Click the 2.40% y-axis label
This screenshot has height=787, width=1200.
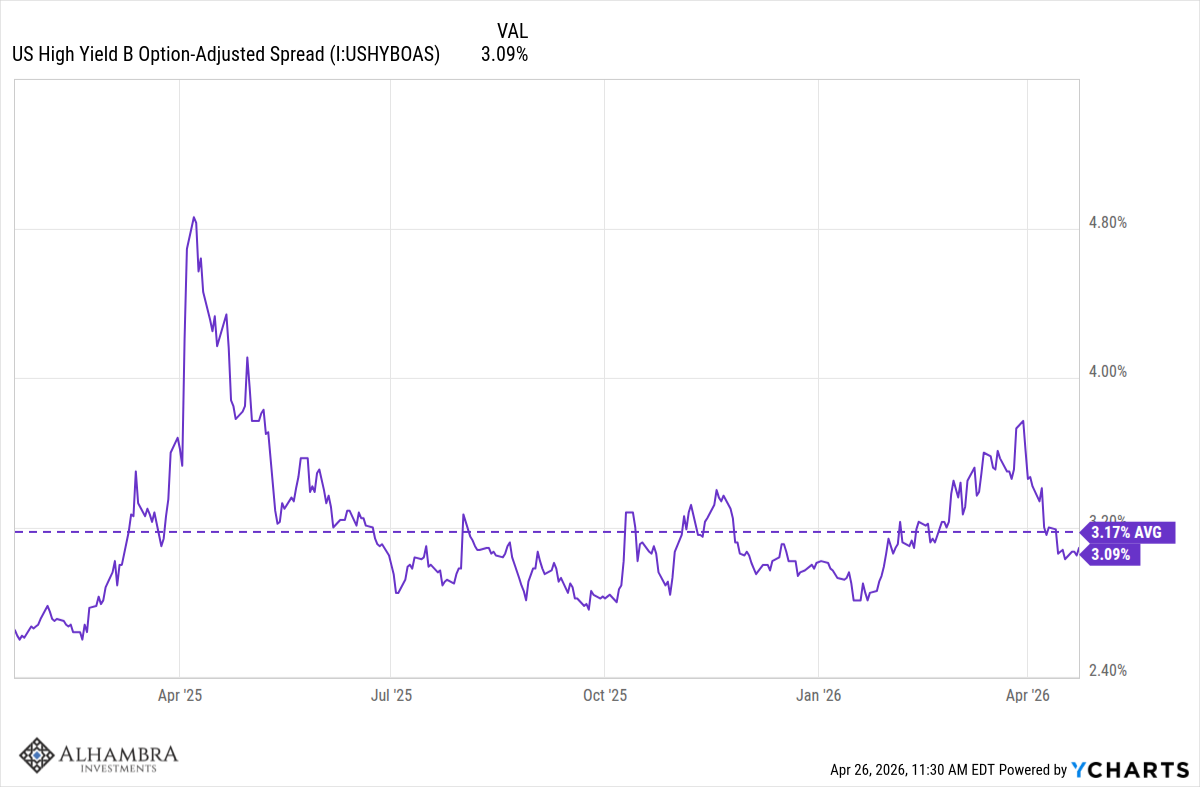point(1109,670)
